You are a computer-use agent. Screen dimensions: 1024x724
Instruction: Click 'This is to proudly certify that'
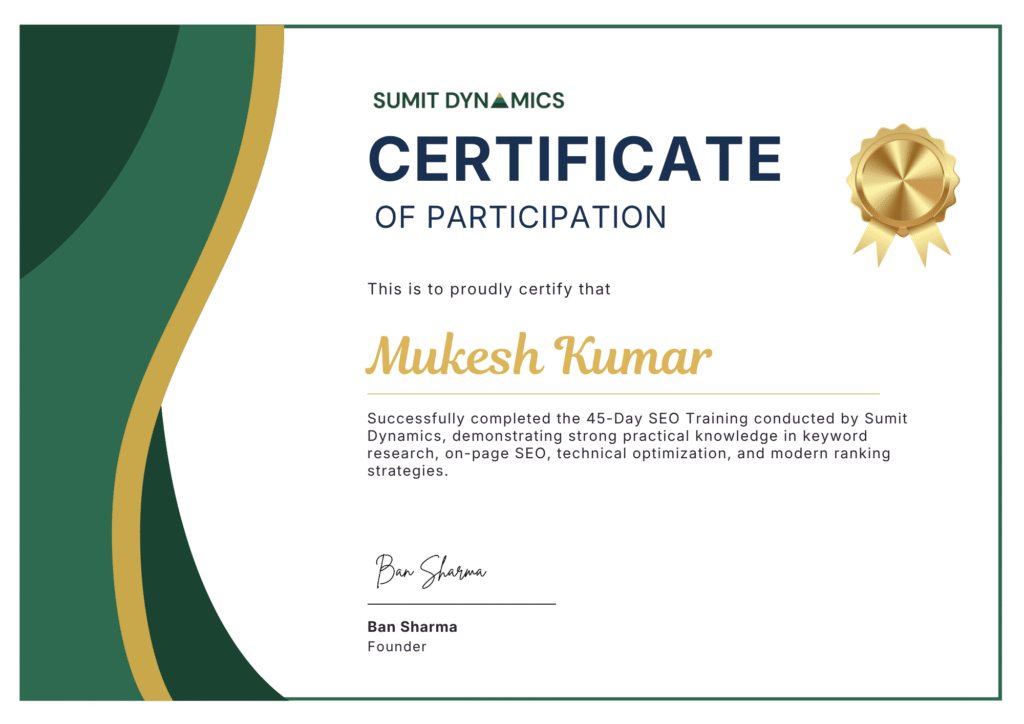488,289
